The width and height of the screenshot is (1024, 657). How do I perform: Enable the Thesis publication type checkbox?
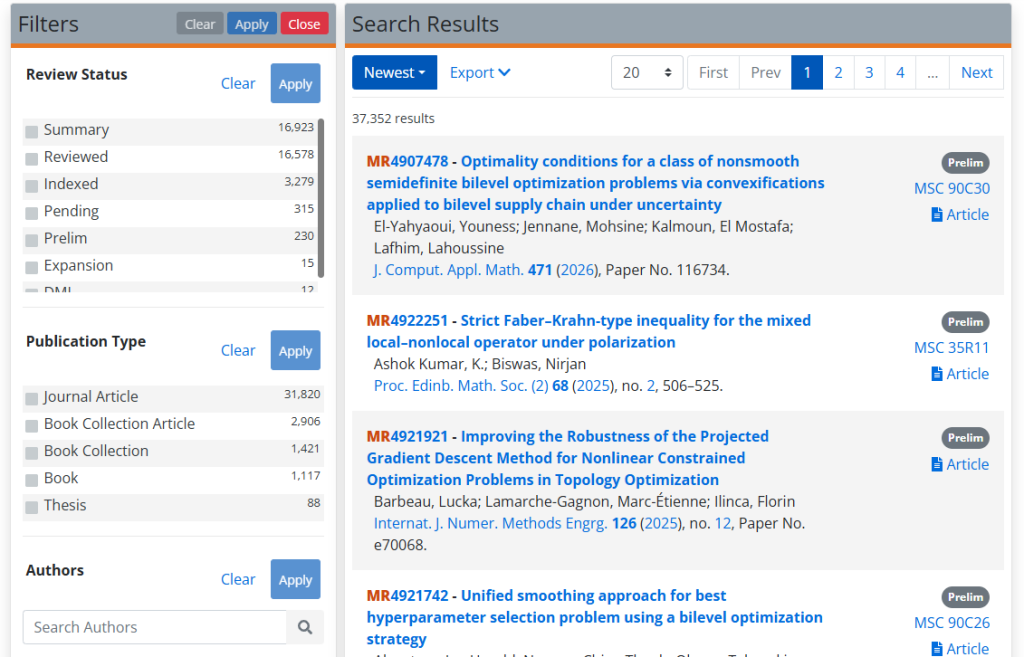[32, 507]
